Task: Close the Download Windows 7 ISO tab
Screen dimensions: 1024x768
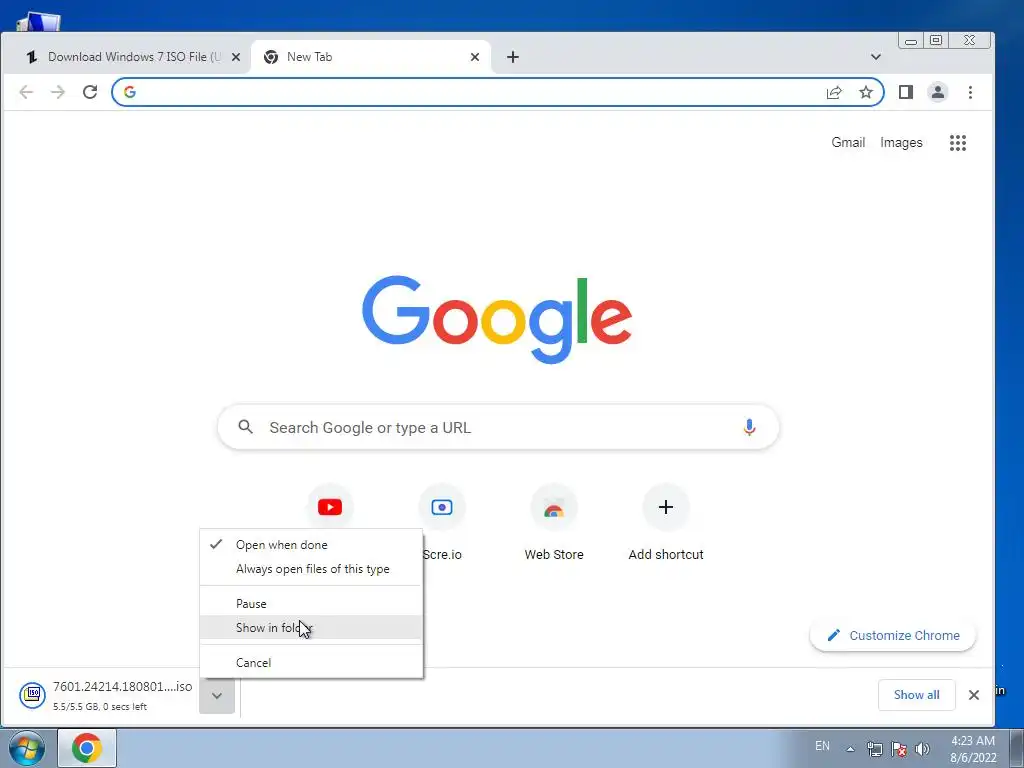Action: click(236, 57)
